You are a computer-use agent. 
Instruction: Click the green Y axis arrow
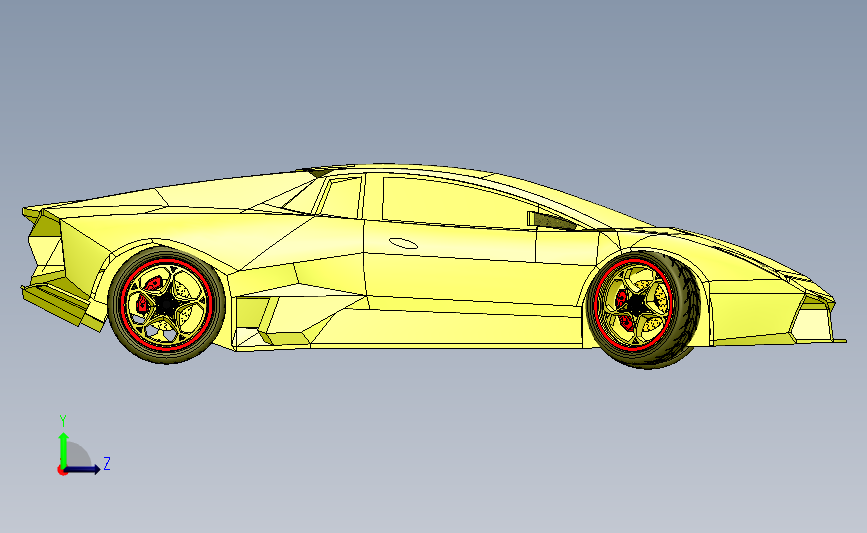click(63, 451)
